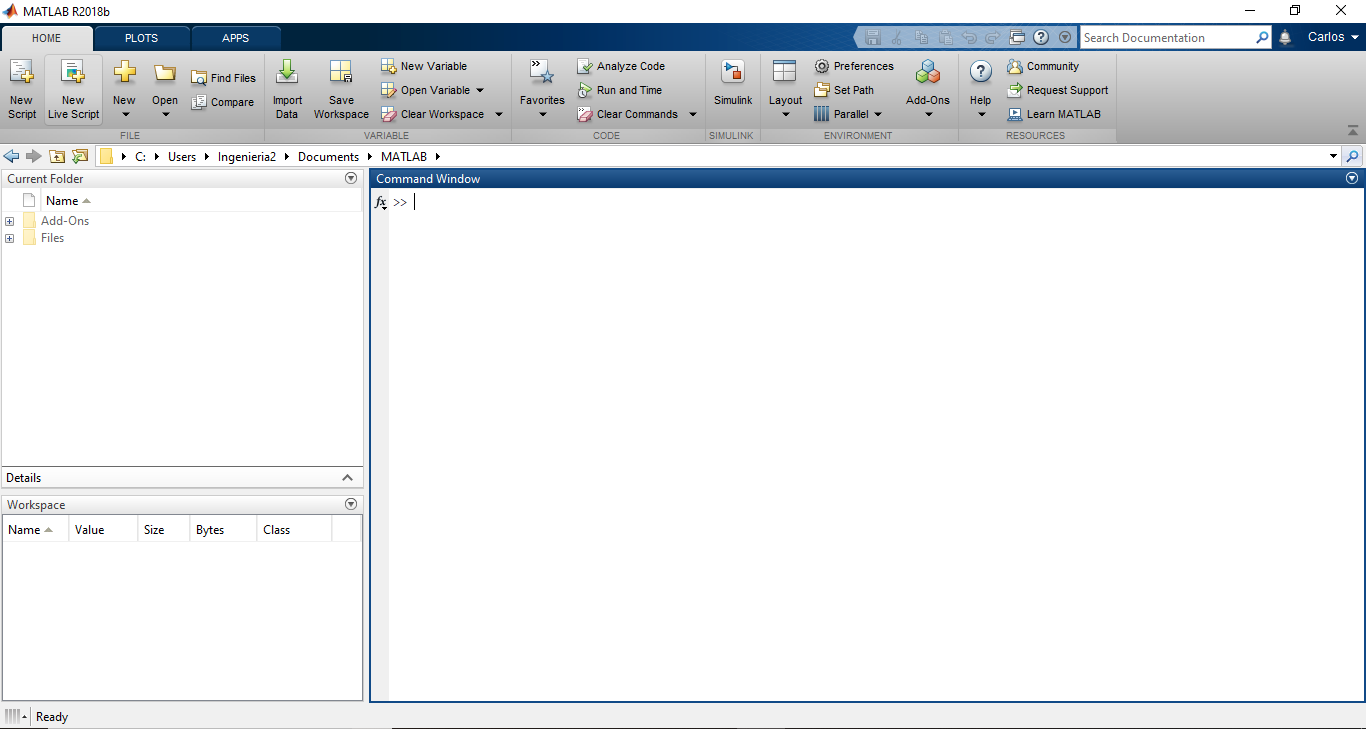Go up one folder level

coord(57,156)
